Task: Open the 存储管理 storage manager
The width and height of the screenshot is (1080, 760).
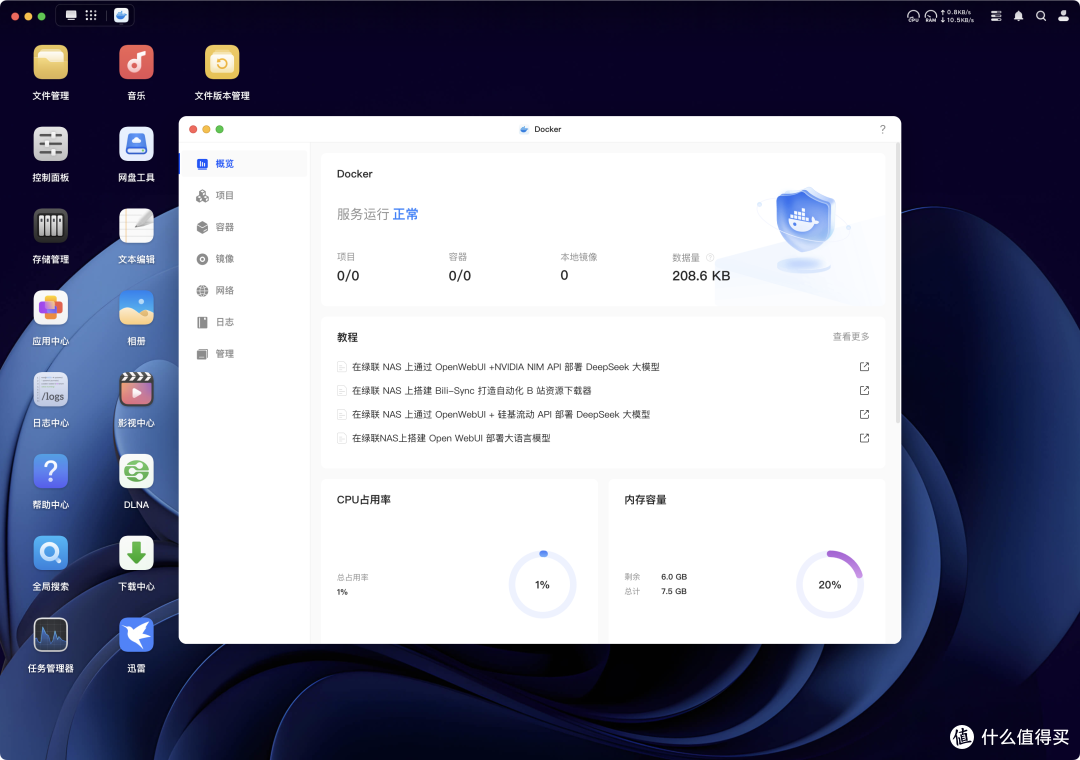Action: tap(50, 226)
